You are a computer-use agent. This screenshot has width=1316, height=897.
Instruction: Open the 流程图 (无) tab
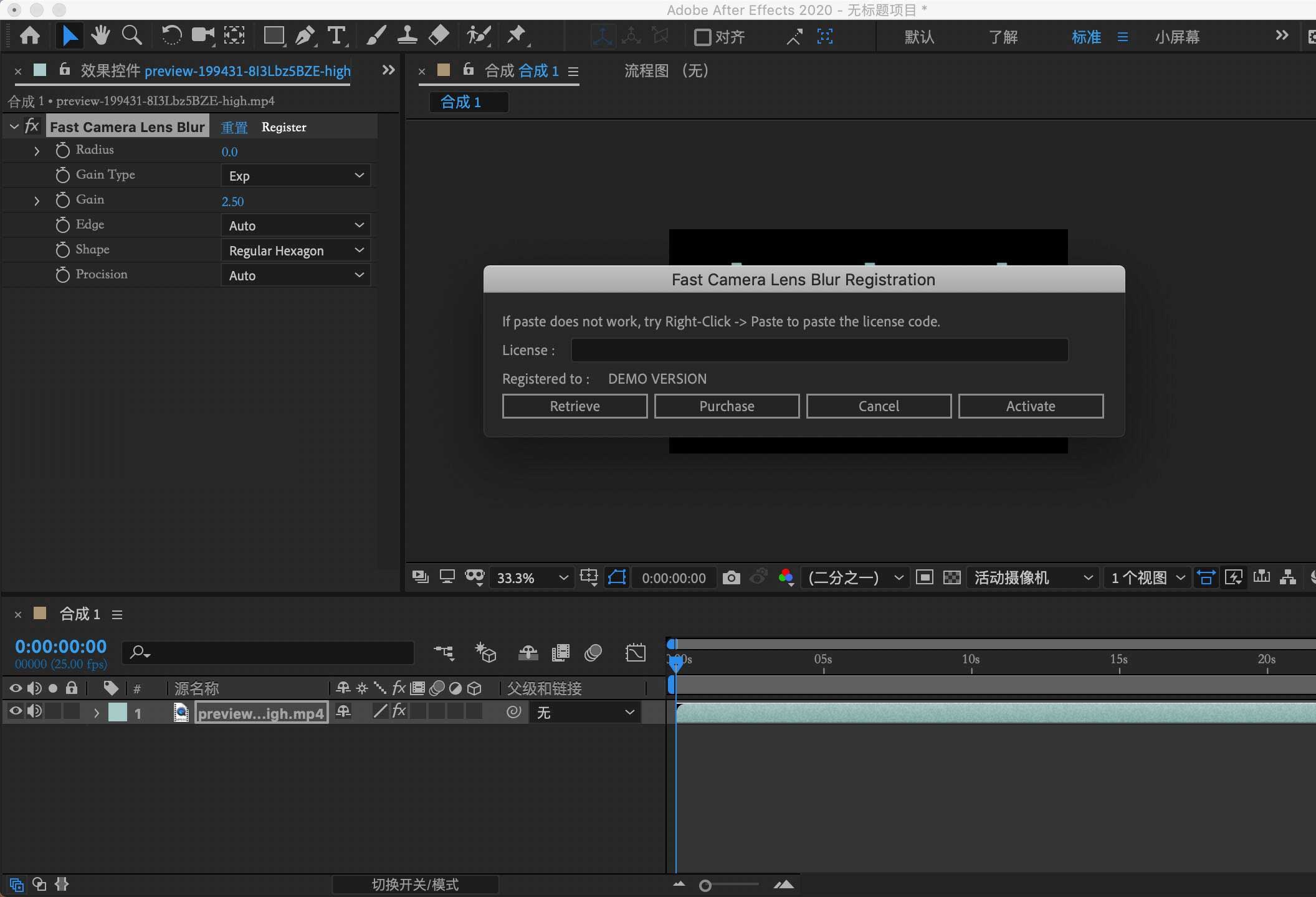pyautogui.click(x=667, y=71)
